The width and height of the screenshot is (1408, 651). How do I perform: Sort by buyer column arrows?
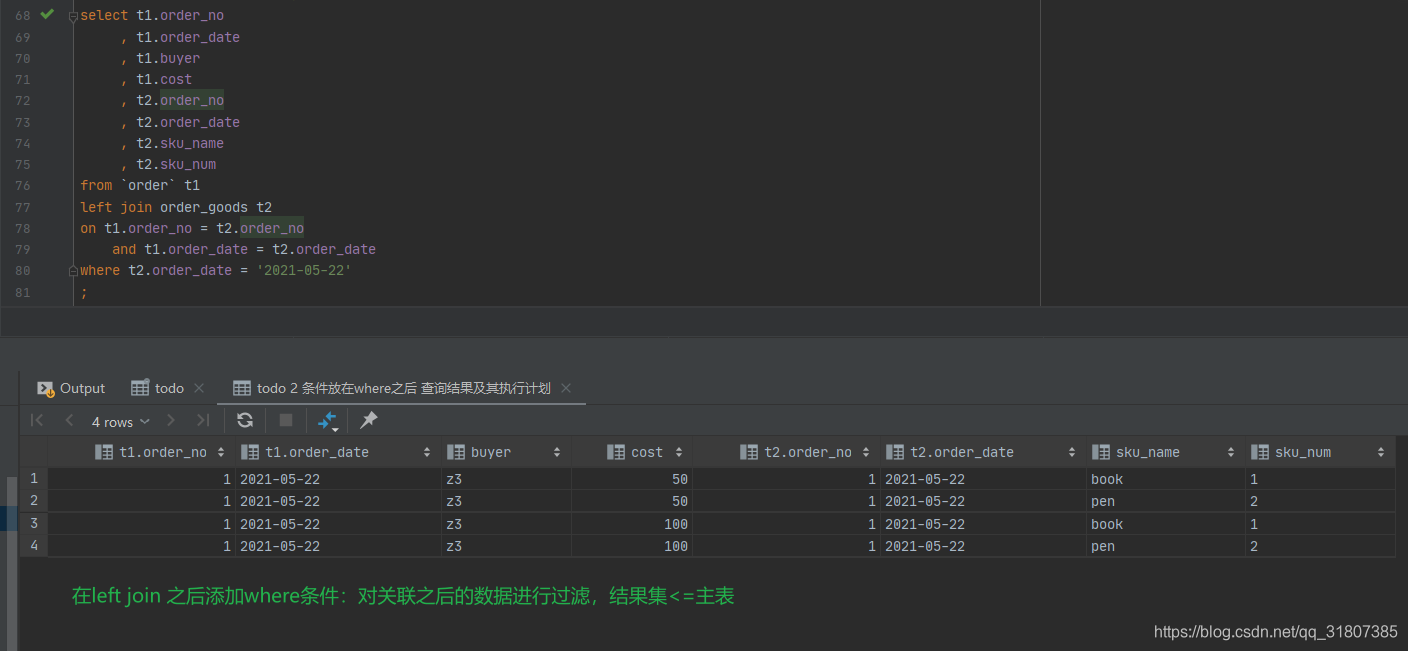557,453
